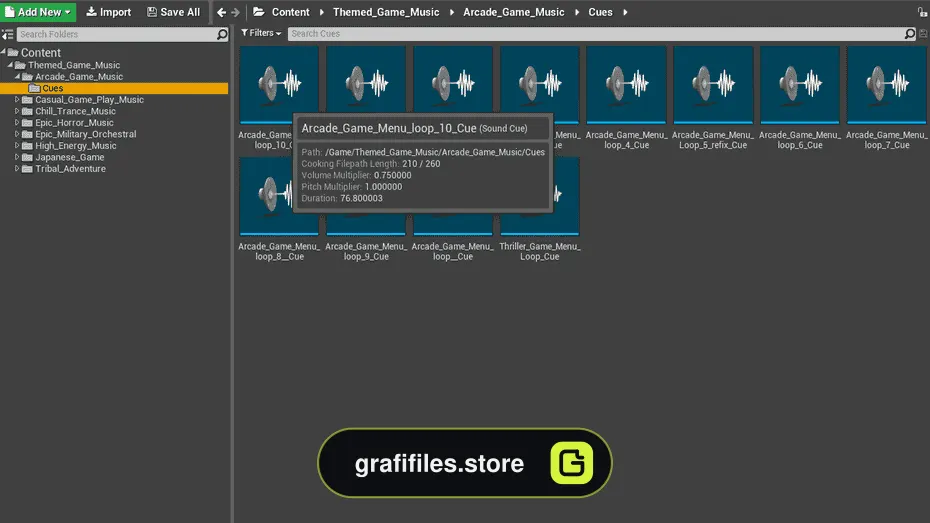Click the Arcade_Game_Menu_loop__Cue label
This screenshot has height=523, width=930.
point(453,251)
